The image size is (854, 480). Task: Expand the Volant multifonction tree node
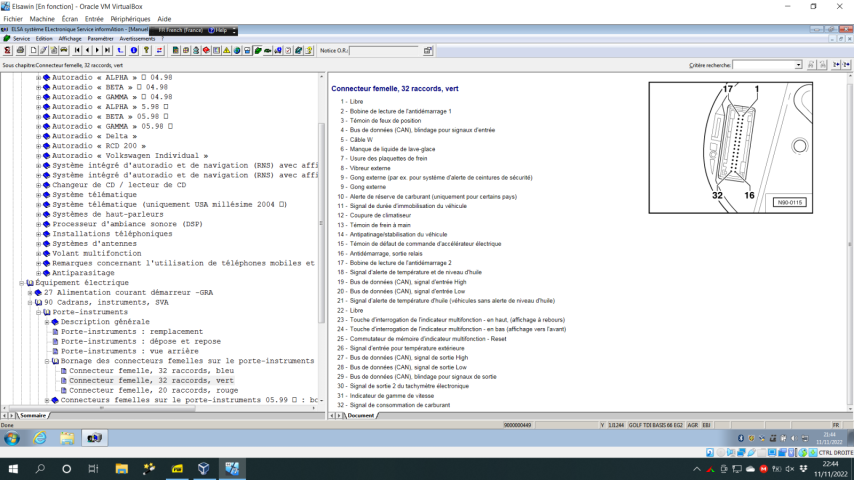[39, 253]
